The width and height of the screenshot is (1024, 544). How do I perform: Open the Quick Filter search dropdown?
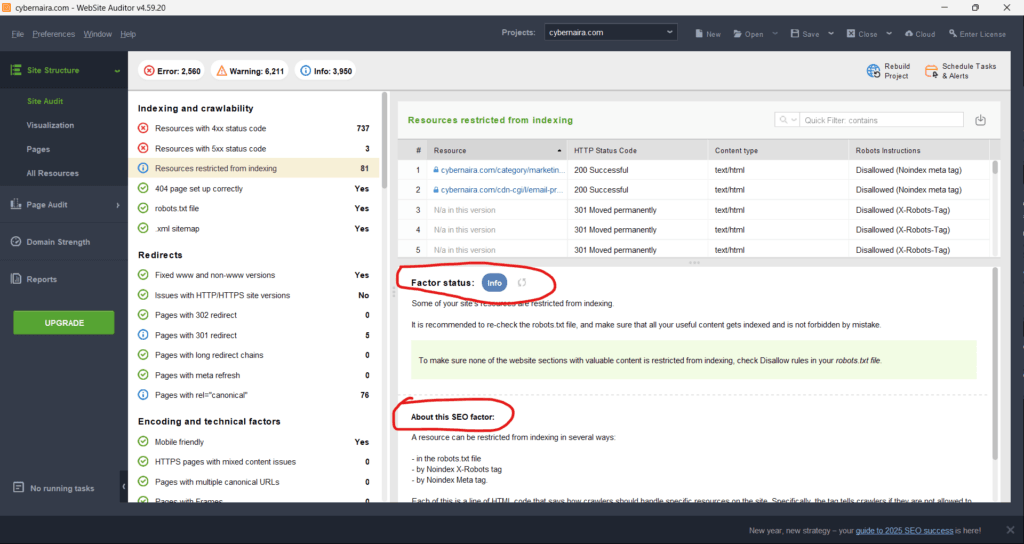point(787,120)
